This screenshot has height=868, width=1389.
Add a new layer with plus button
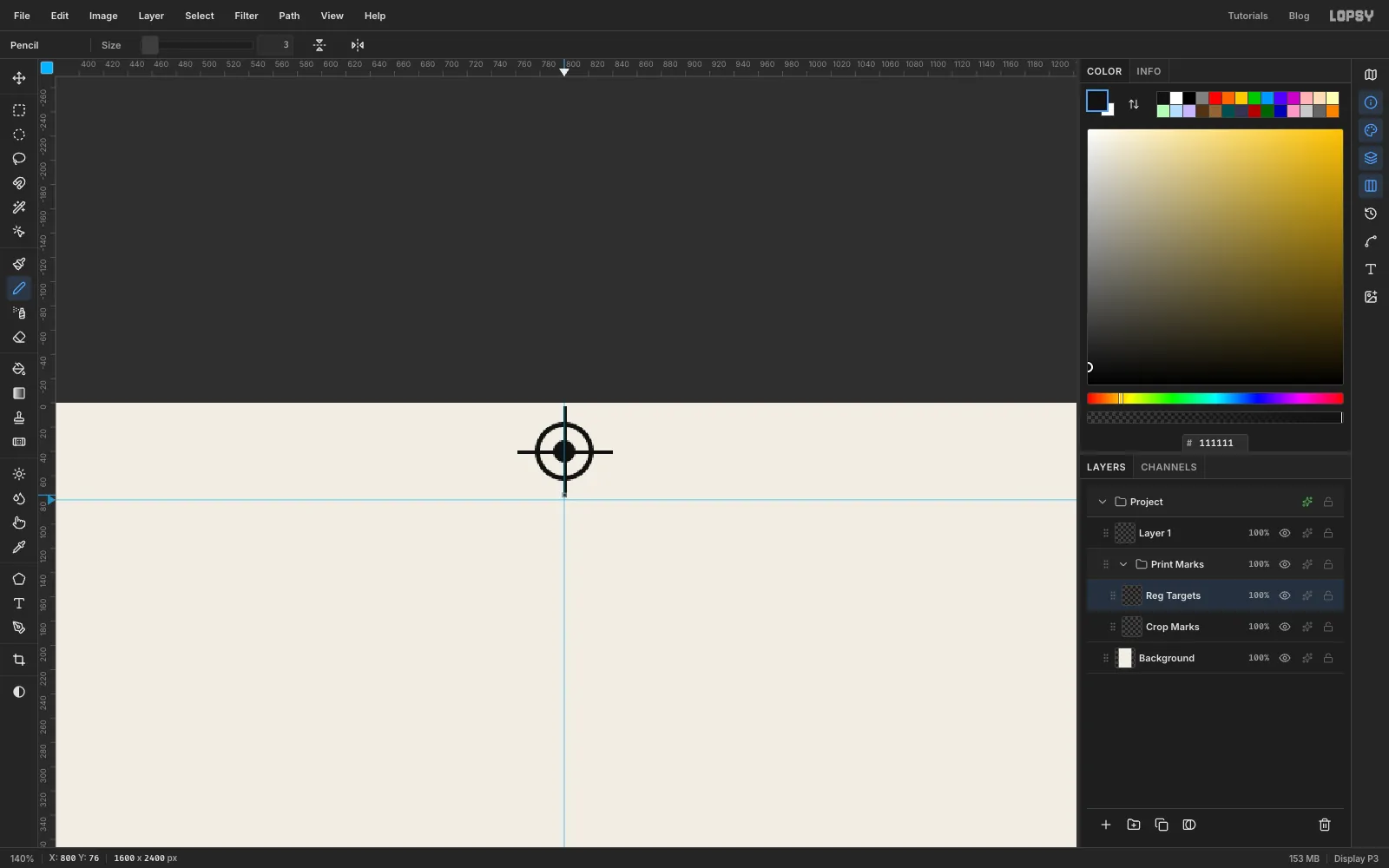point(1106,825)
